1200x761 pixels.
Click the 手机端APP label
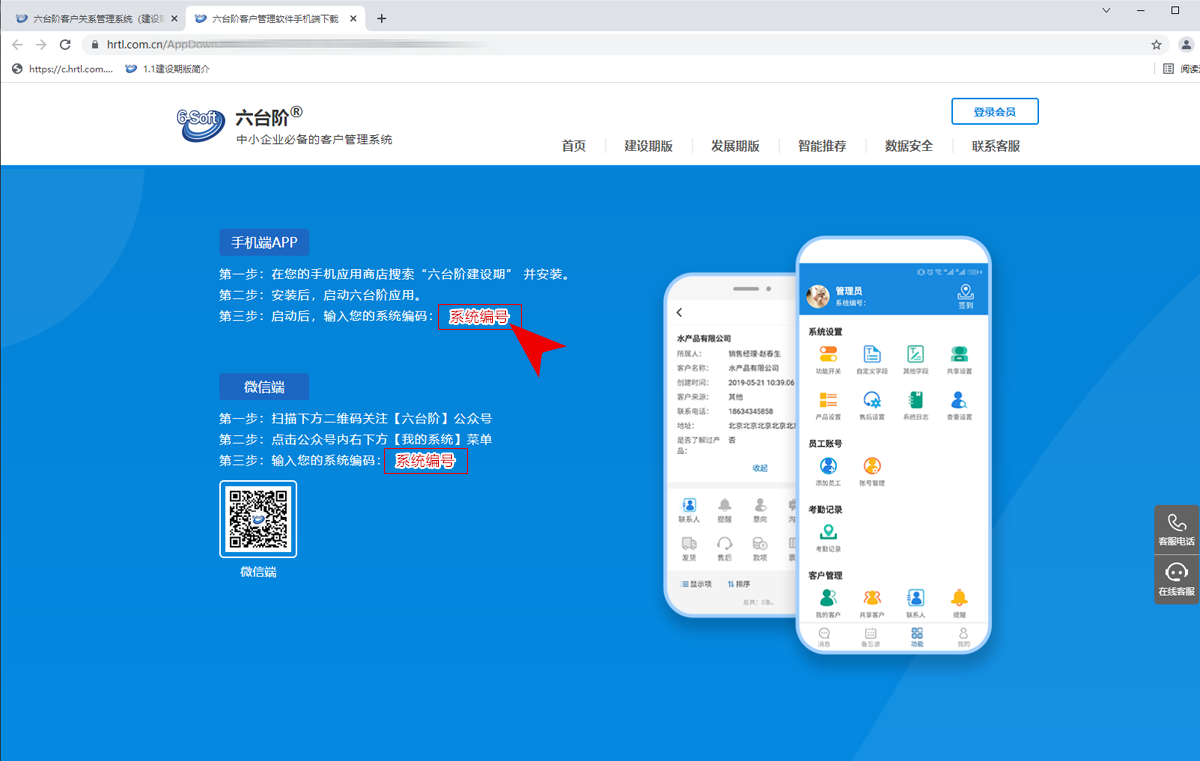coord(265,243)
